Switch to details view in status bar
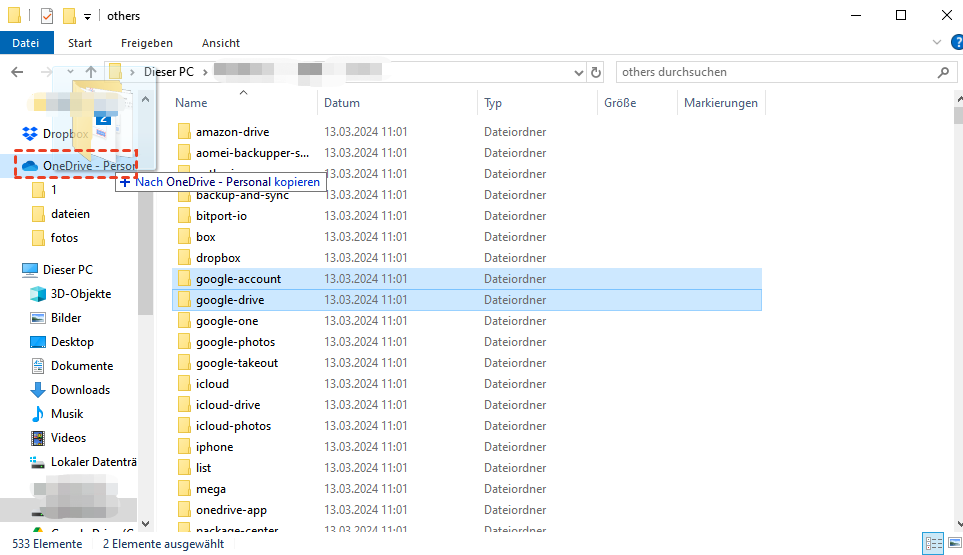This screenshot has height=555, width=963. click(x=933, y=544)
